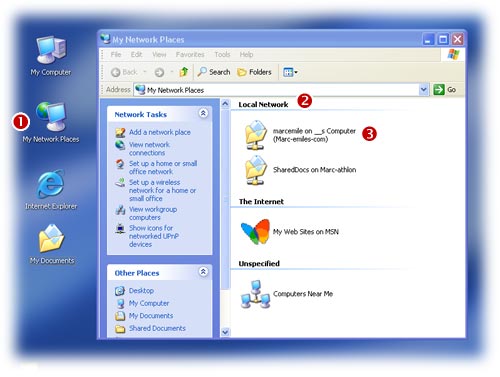Screen dimensions: 500x377
Task: Open My Documents desktop folder
Action: (x=52, y=244)
